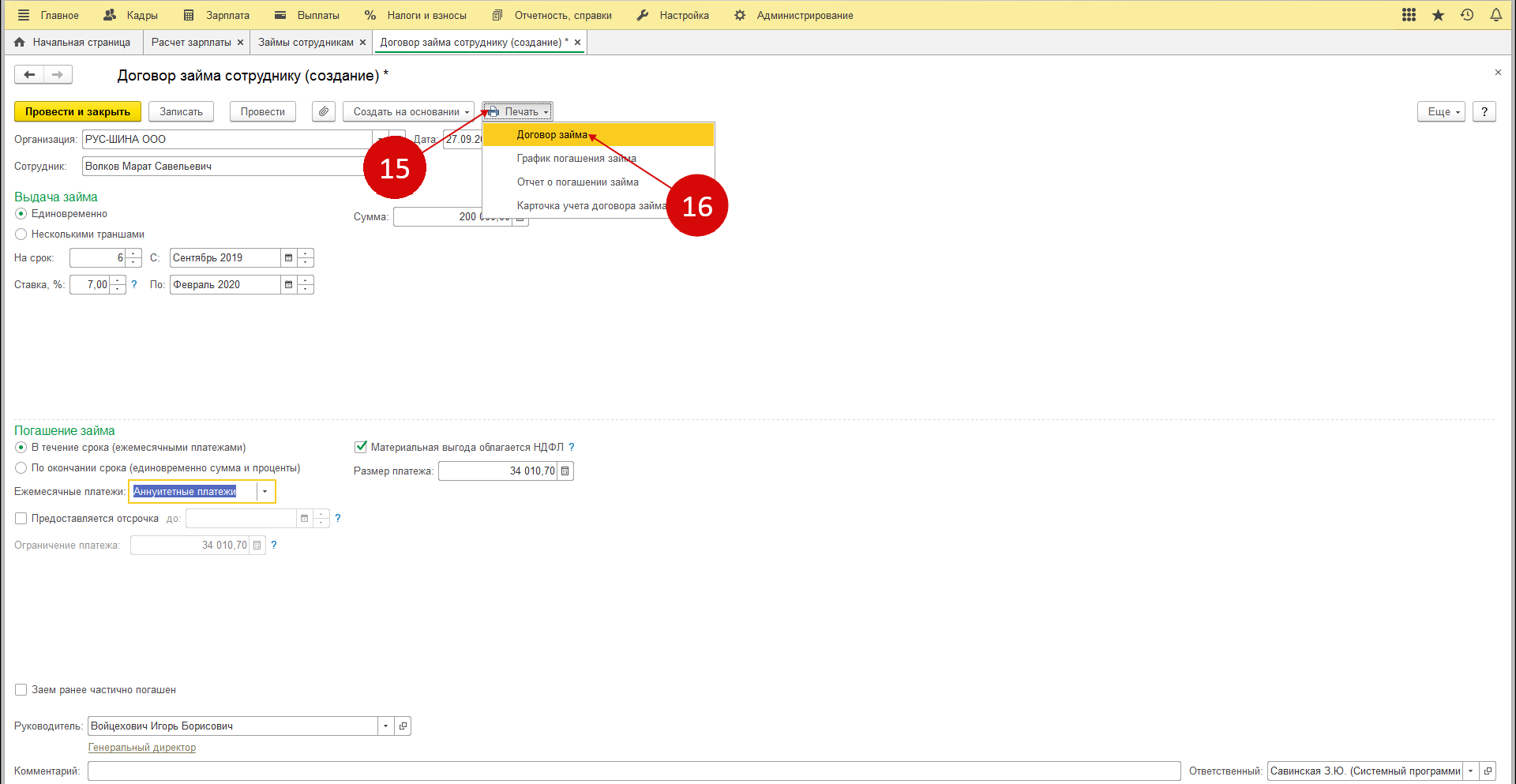Open calendar for start month Сентябрь 2019
This screenshot has width=1516, height=784.
pyautogui.click(x=288, y=257)
